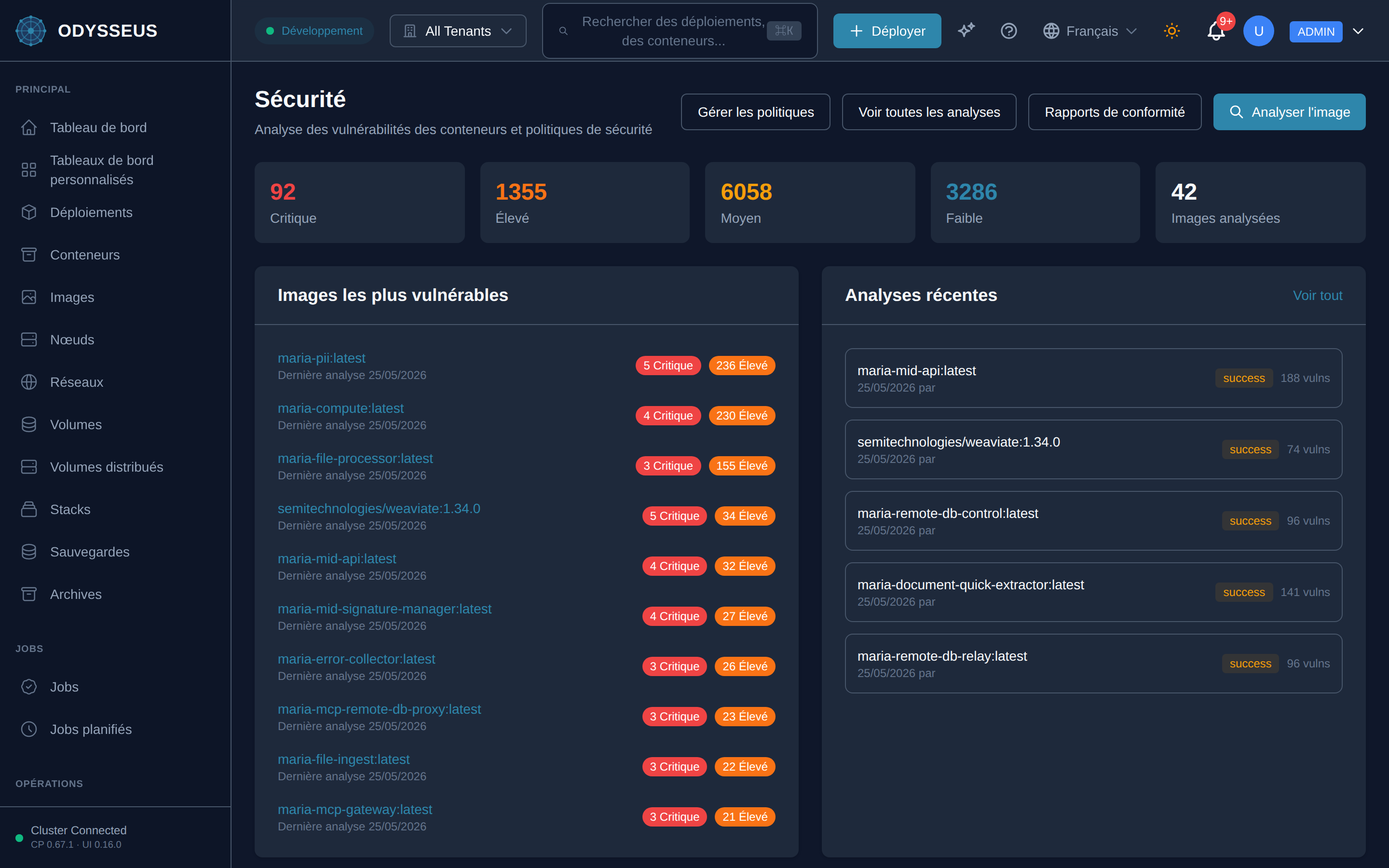Image resolution: width=1389 pixels, height=868 pixels.
Task: Open the Français language dropdown
Action: pos(1089,31)
